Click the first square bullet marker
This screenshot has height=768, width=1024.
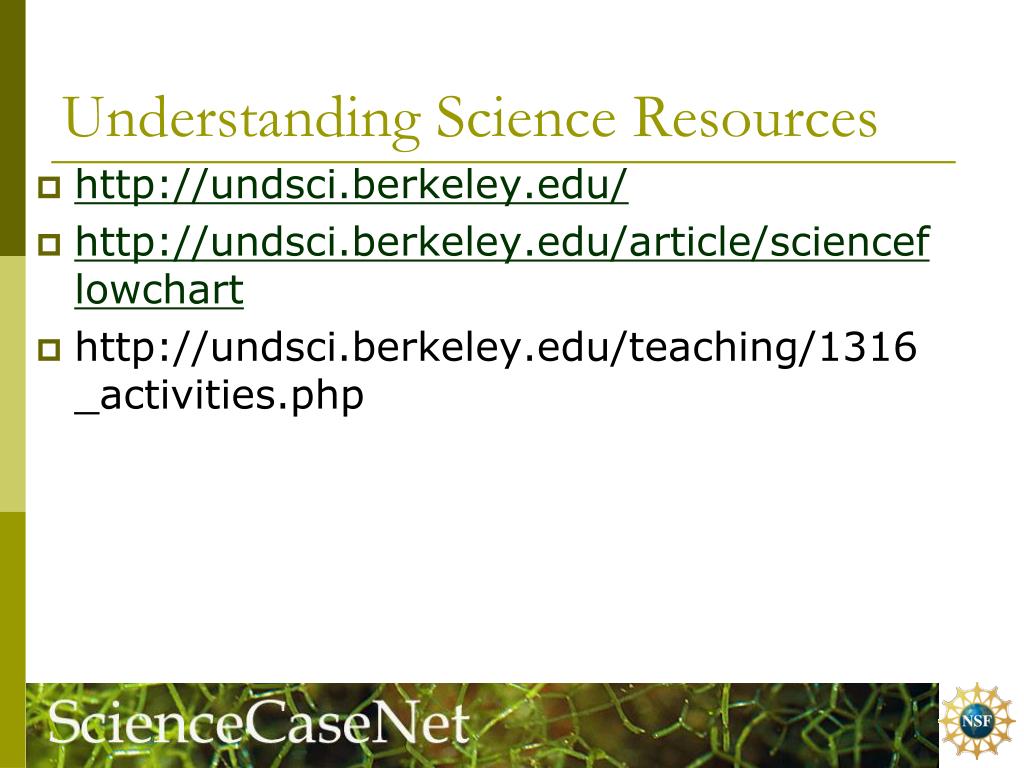pos(49,187)
